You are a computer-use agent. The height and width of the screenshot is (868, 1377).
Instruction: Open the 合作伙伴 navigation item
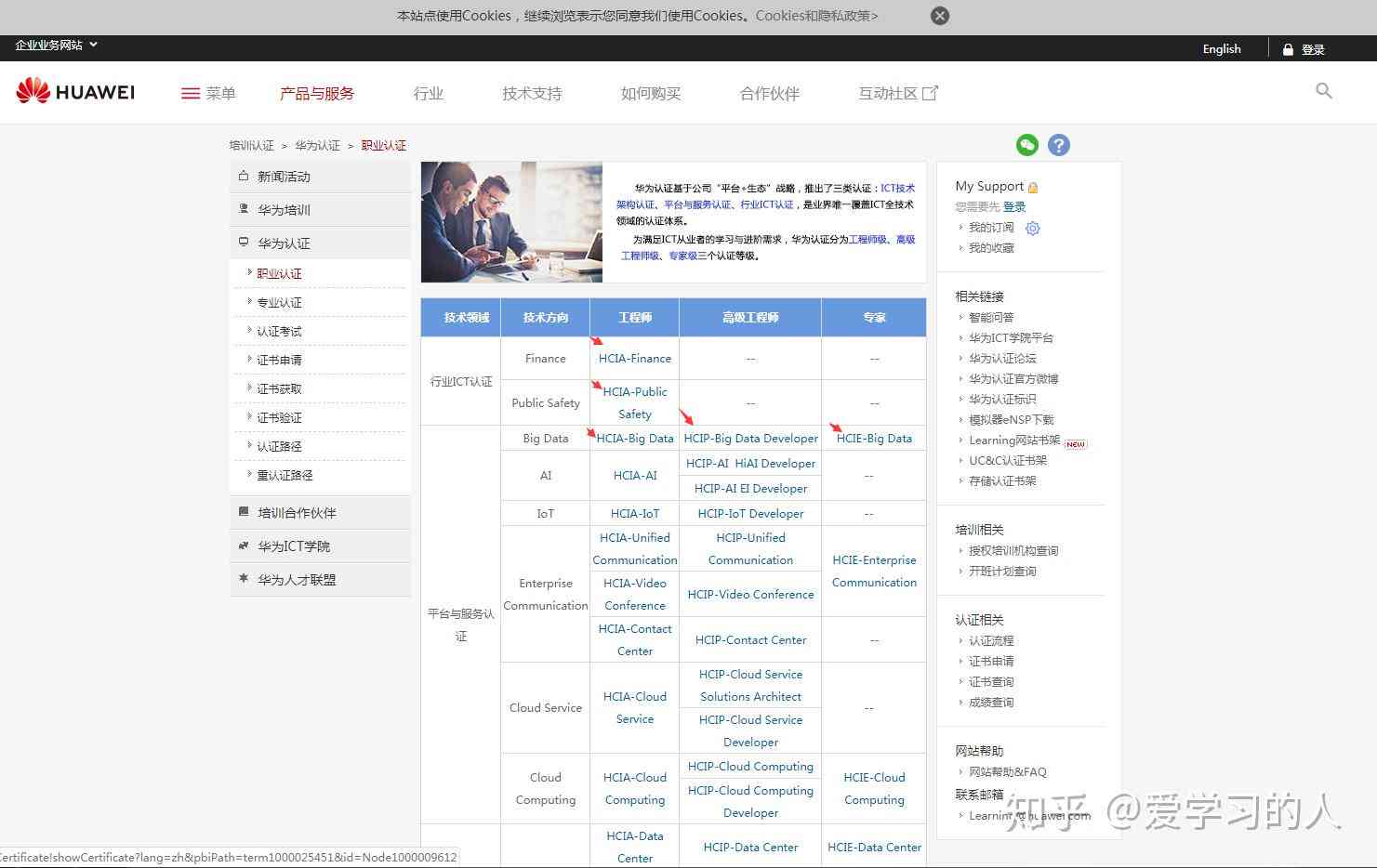(770, 93)
